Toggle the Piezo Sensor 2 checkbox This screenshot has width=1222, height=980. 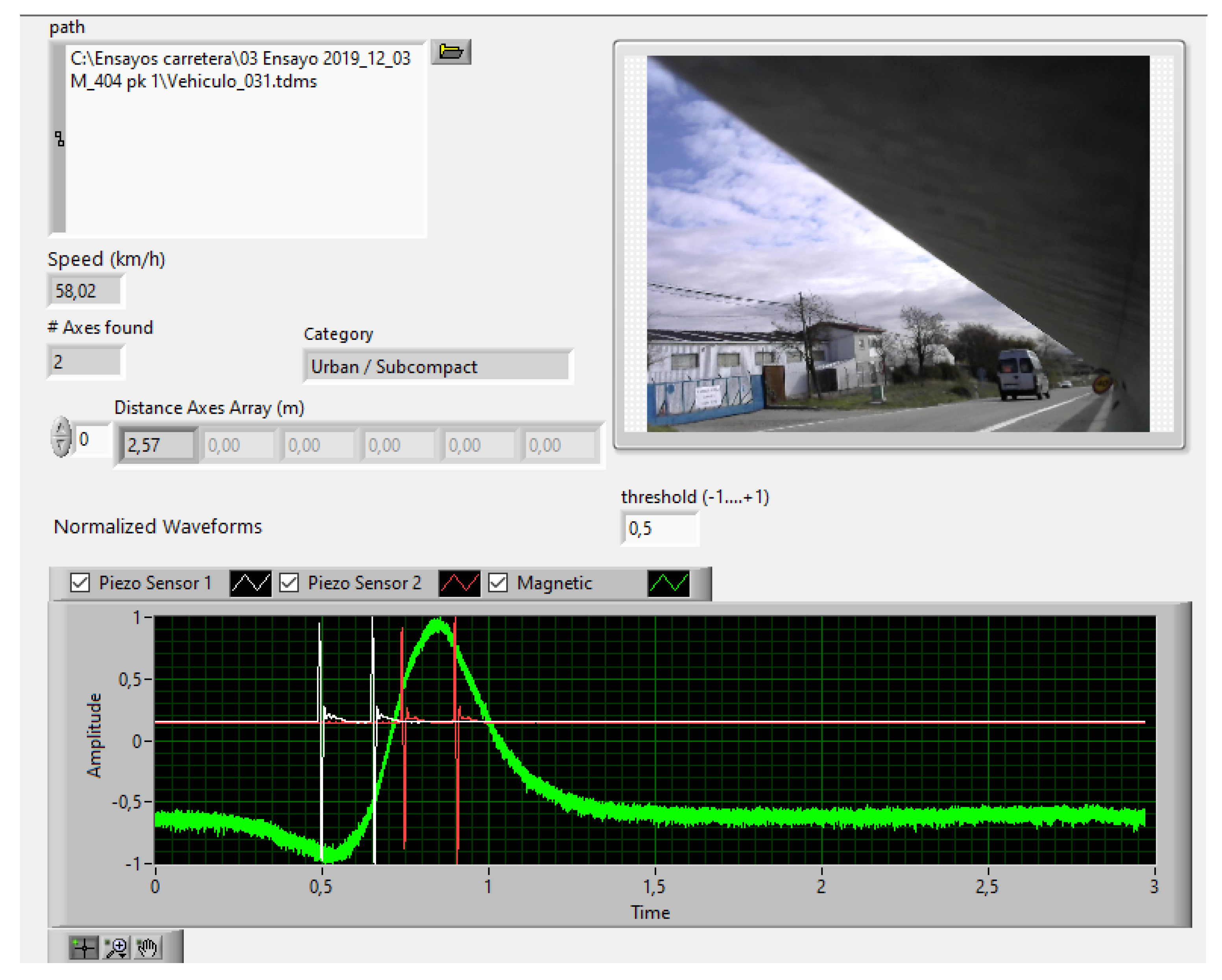pos(289,583)
